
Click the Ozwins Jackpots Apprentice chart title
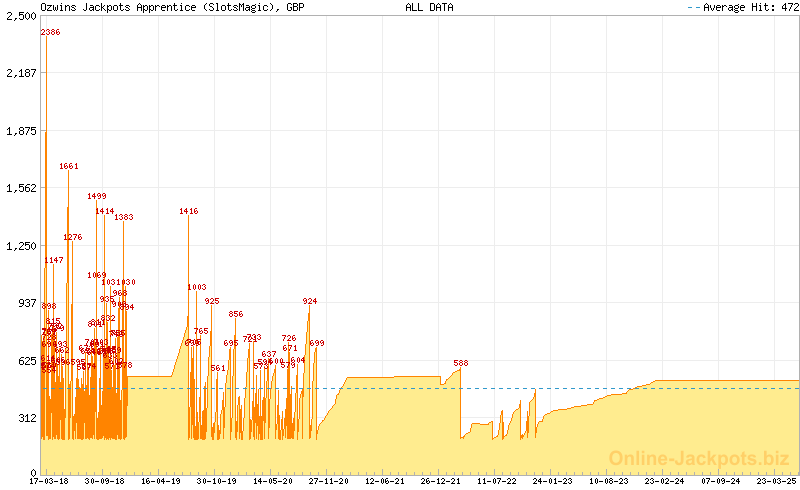click(x=172, y=7)
